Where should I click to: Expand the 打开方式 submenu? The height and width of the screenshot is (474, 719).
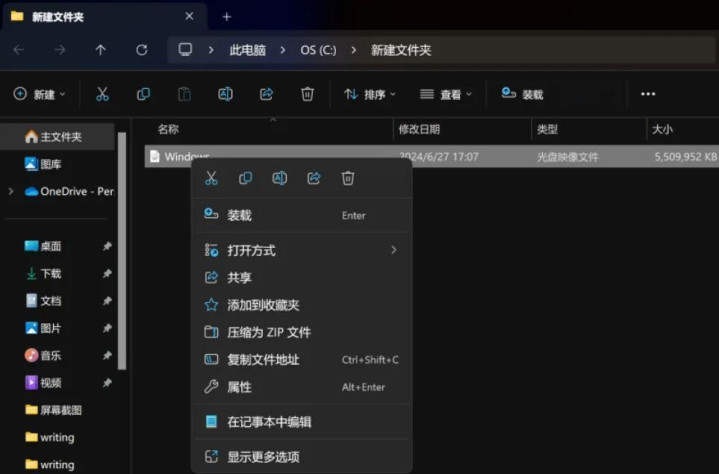point(300,250)
